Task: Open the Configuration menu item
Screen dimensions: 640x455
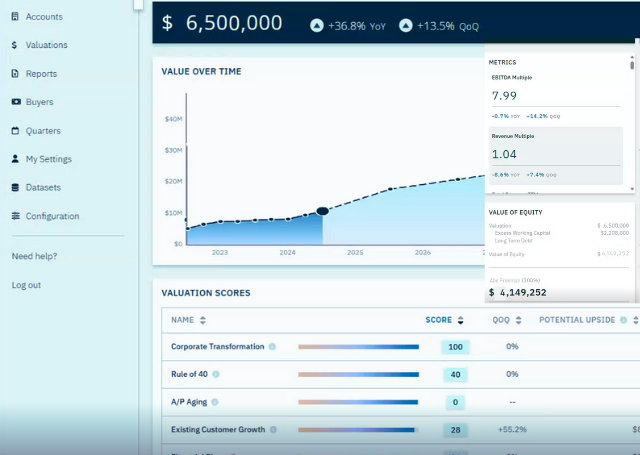Action: (x=52, y=216)
